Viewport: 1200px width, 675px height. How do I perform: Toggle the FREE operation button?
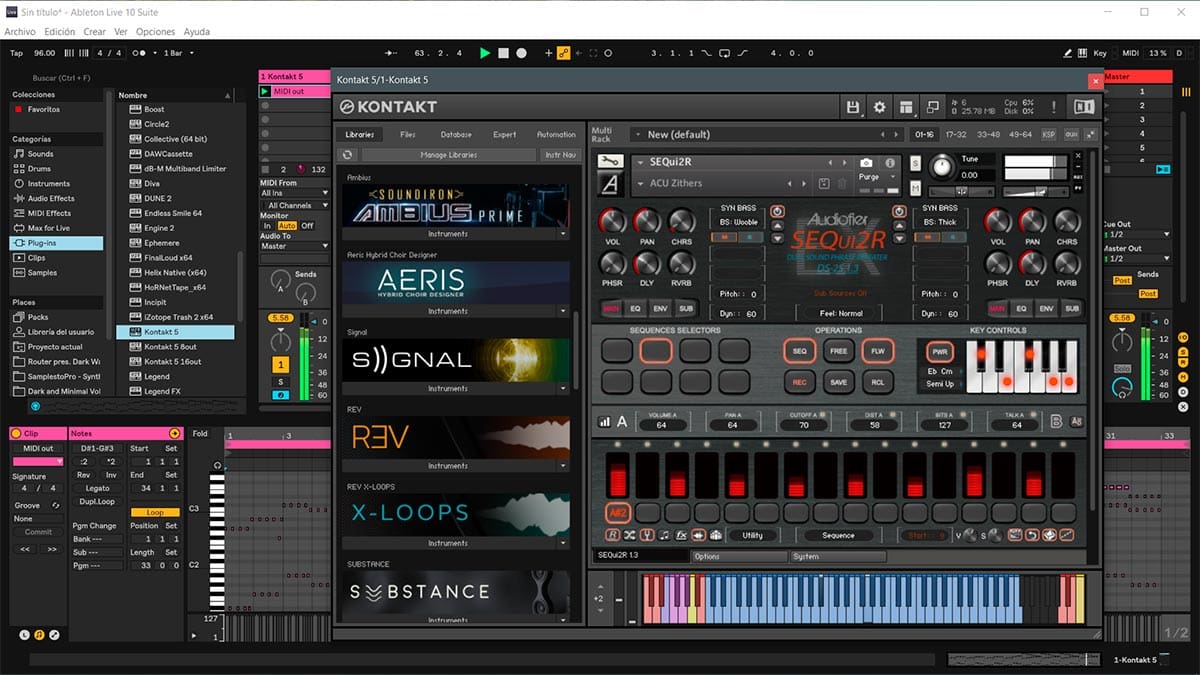838,352
